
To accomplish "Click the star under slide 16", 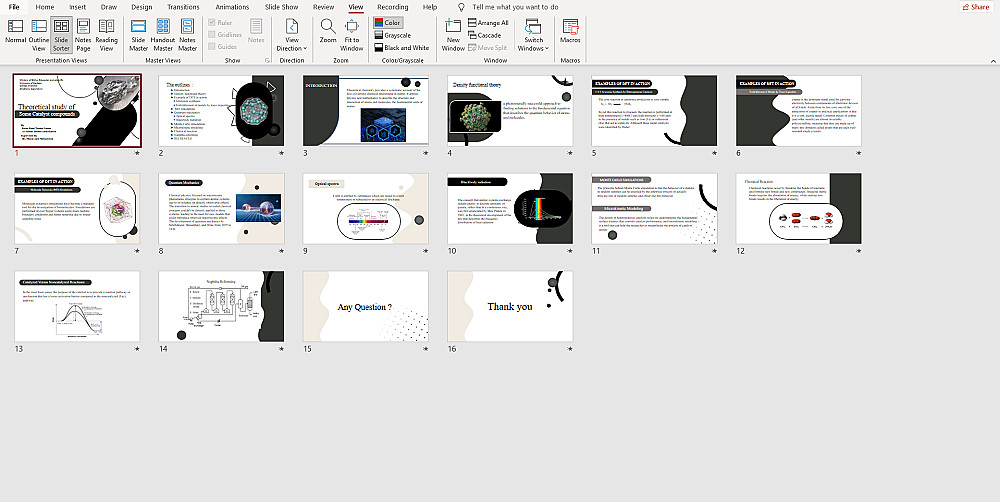I will coord(570,349).
